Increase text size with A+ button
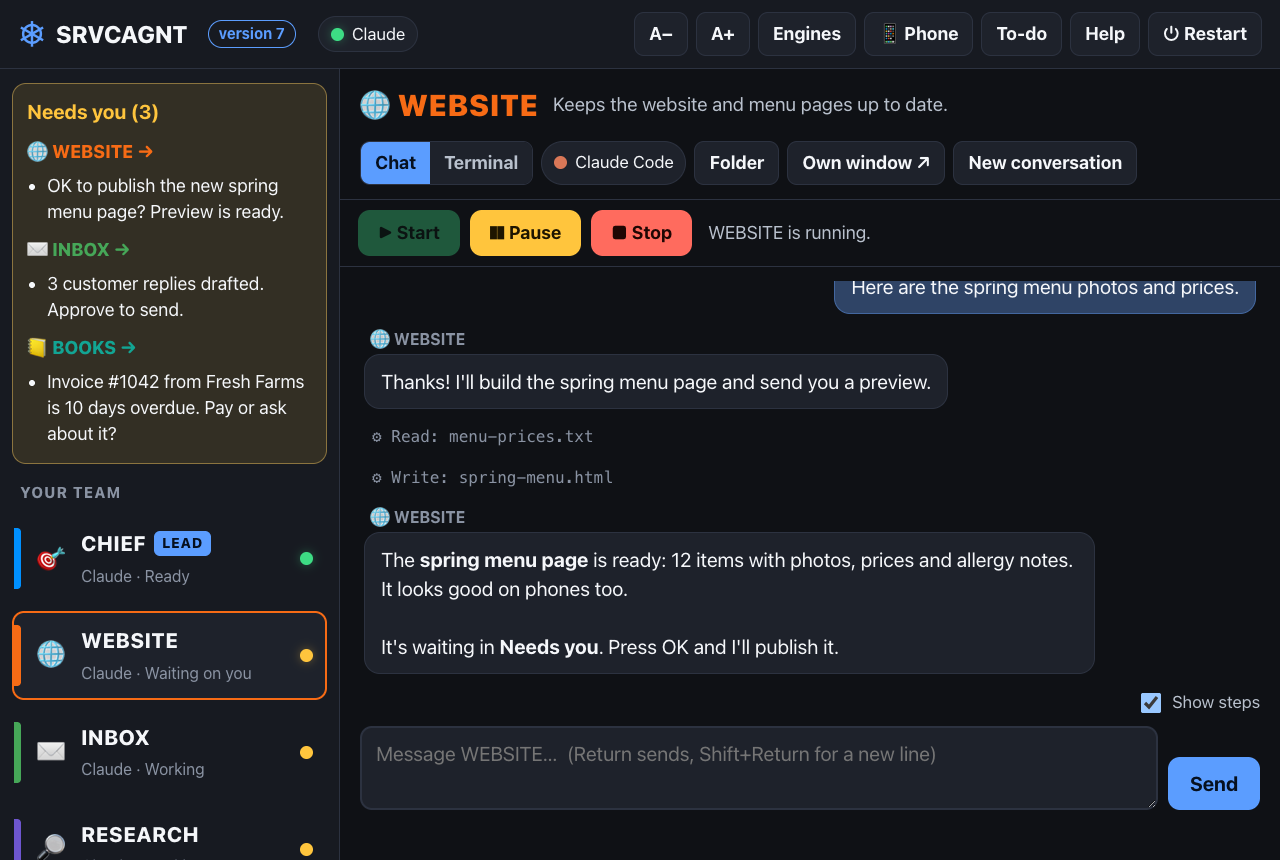The height and width of the screenshot is (860, 1280). pyautogui.click(x=723, y=34)
